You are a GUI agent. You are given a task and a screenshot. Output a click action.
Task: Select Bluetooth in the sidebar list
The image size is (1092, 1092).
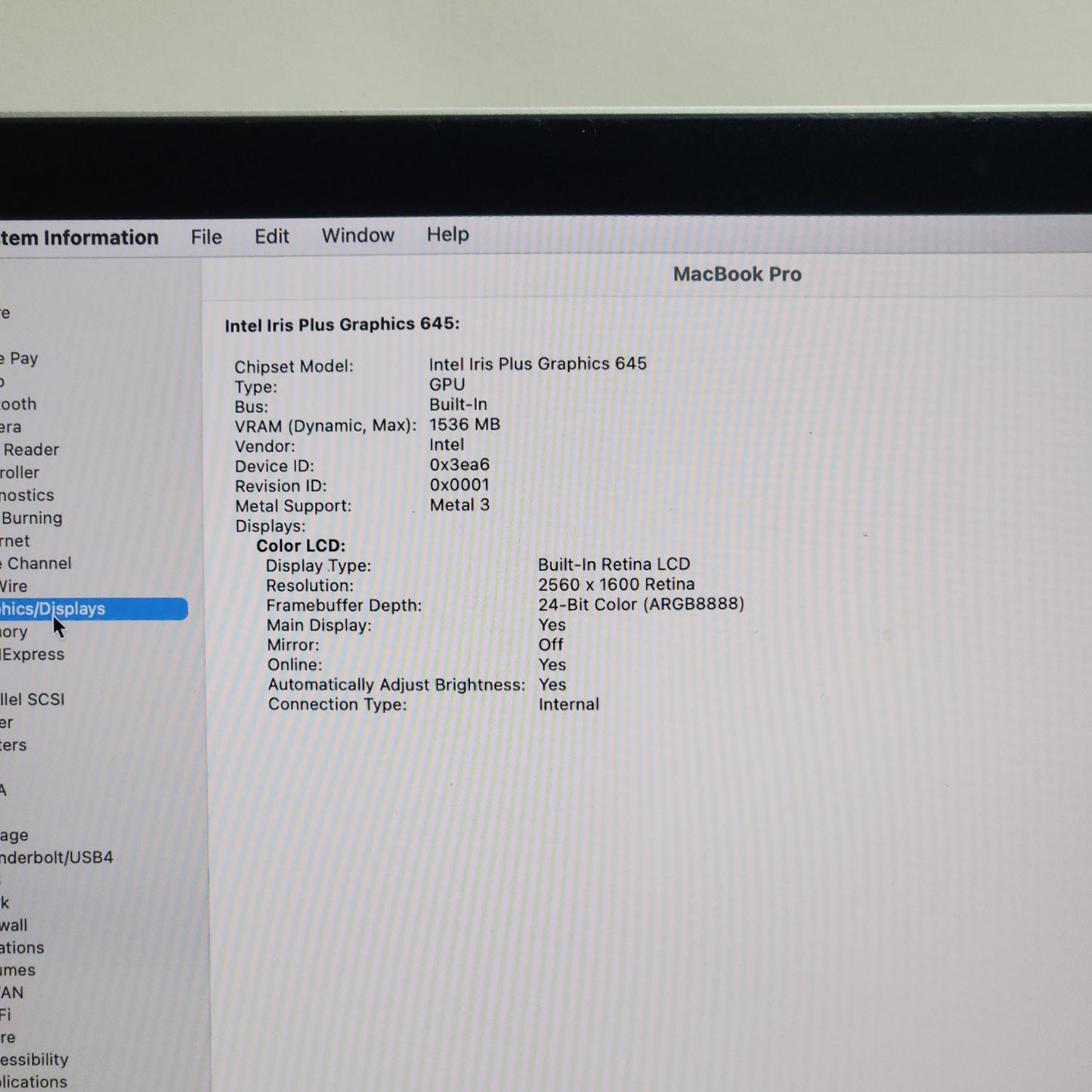(x=18, y=404)
